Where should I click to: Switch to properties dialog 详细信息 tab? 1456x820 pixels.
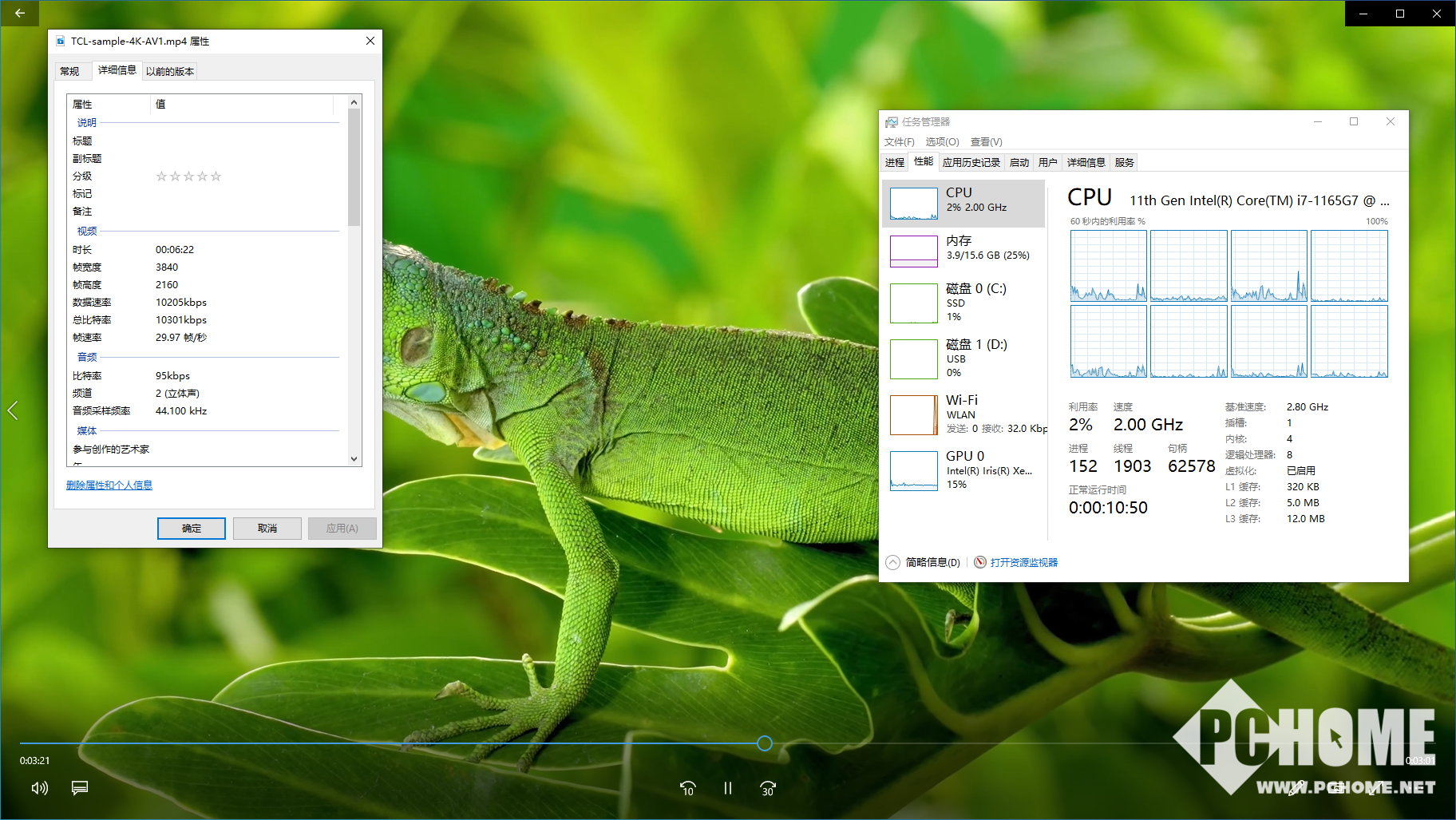117,69
